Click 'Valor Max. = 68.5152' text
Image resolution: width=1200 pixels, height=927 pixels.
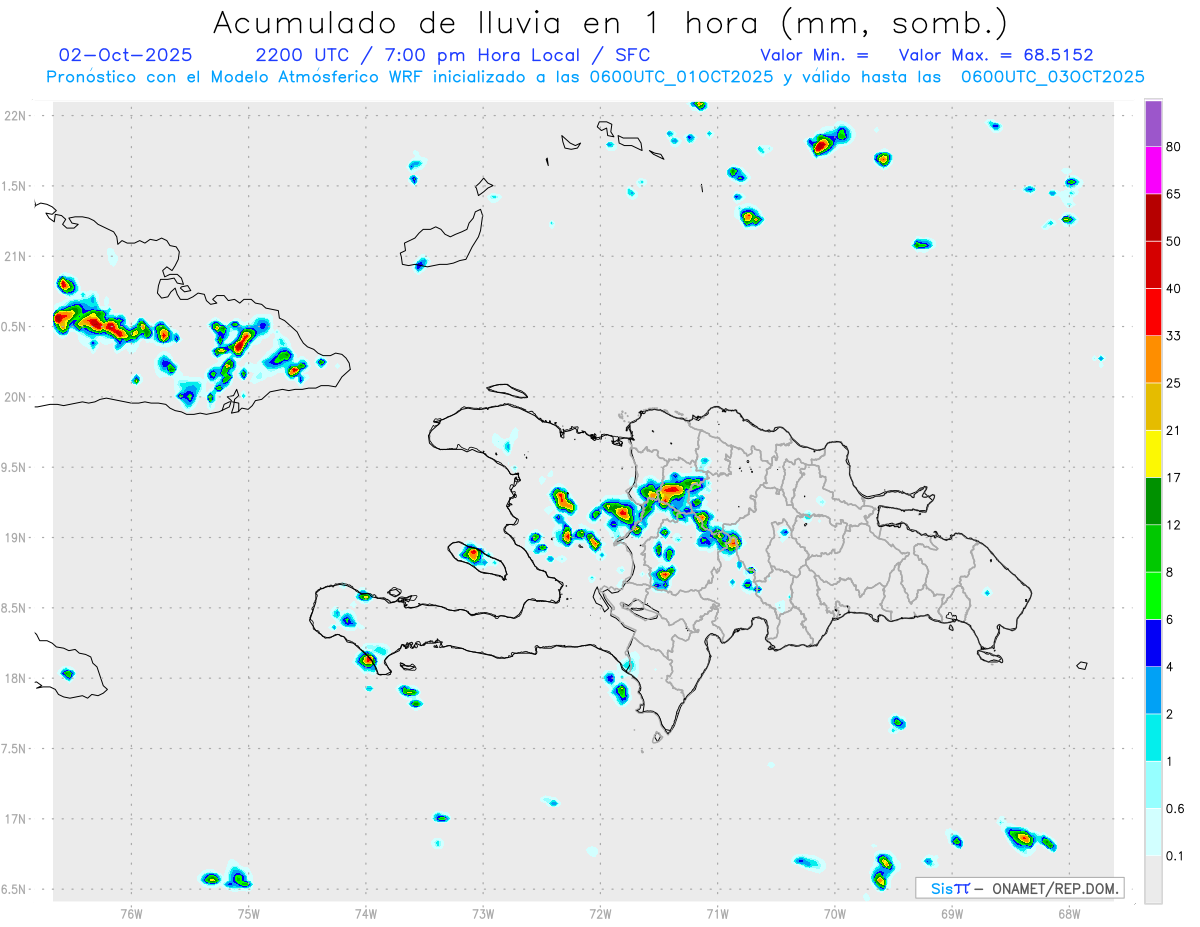click(996, 55)
